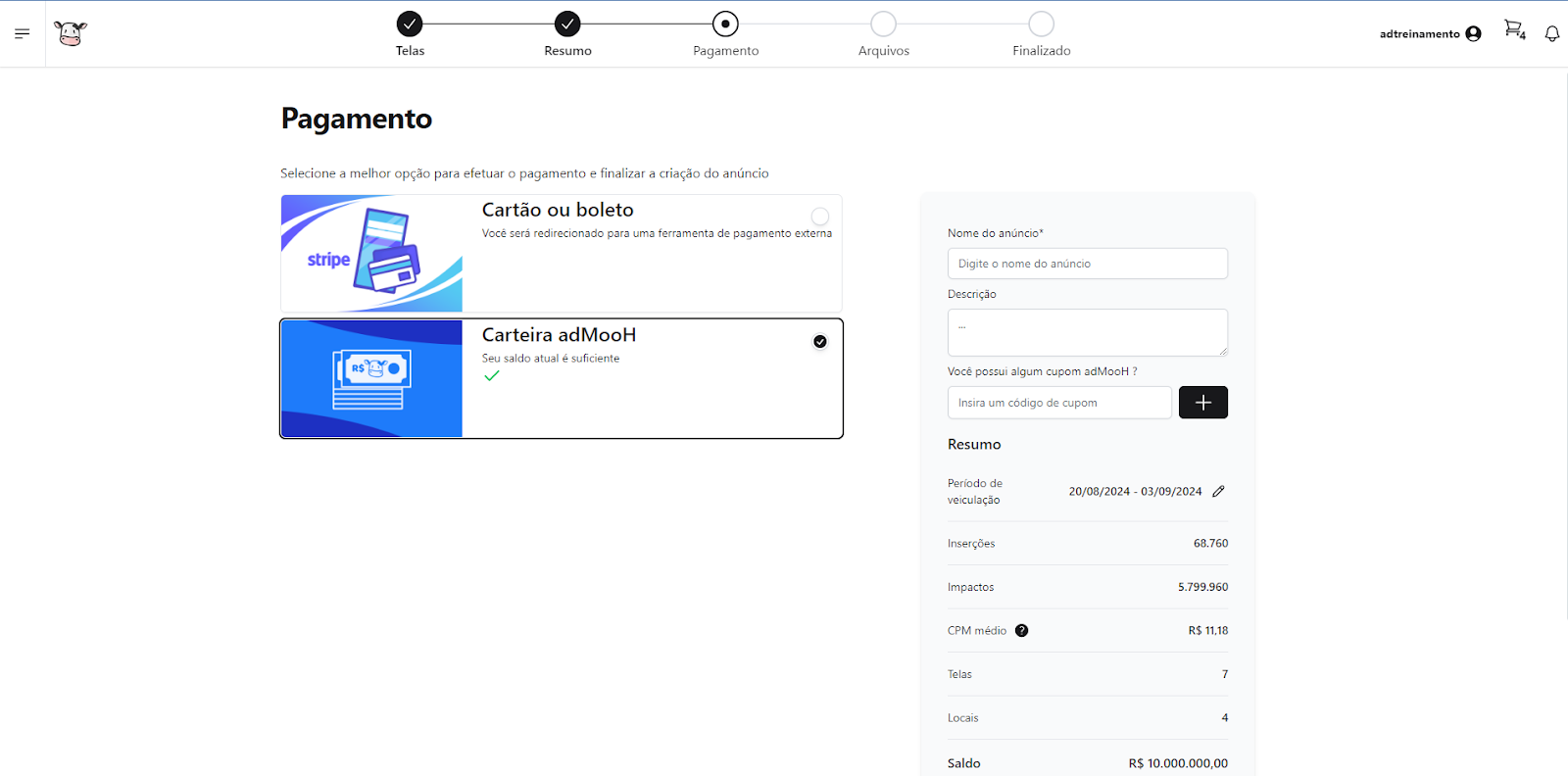
Task: Go to the Telas step
Action: (x=410, y=24)
